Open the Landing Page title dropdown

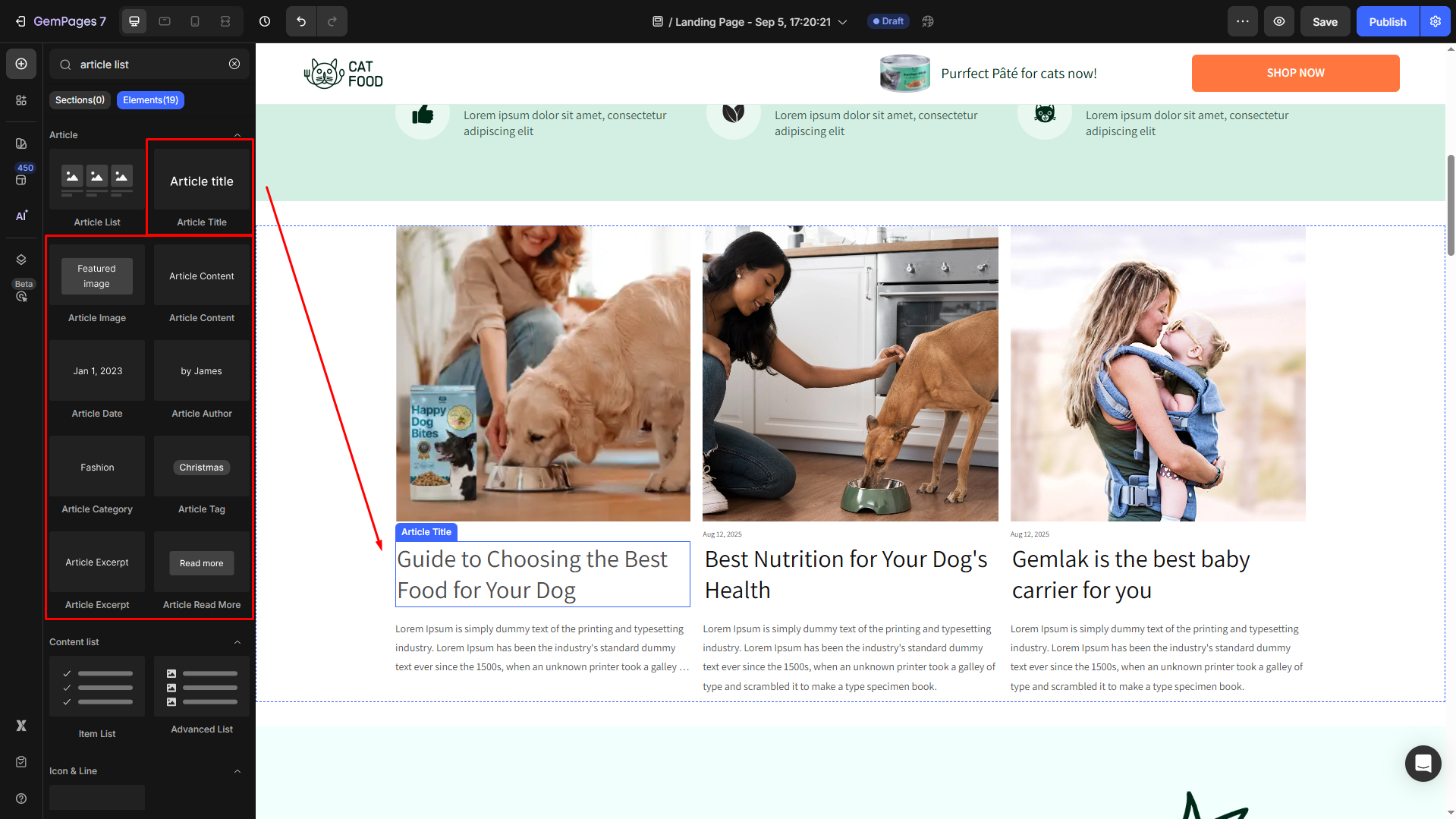click(x=842, y=22)
